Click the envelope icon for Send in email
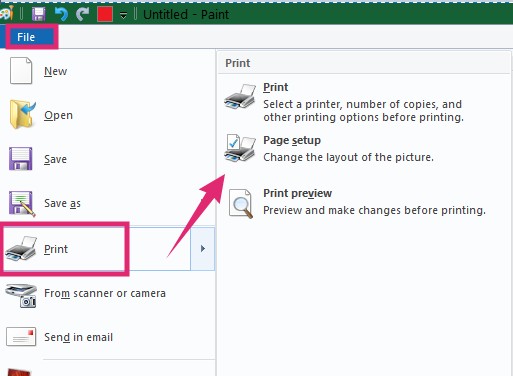Screen dimensions: 513x376 [21, 337]
